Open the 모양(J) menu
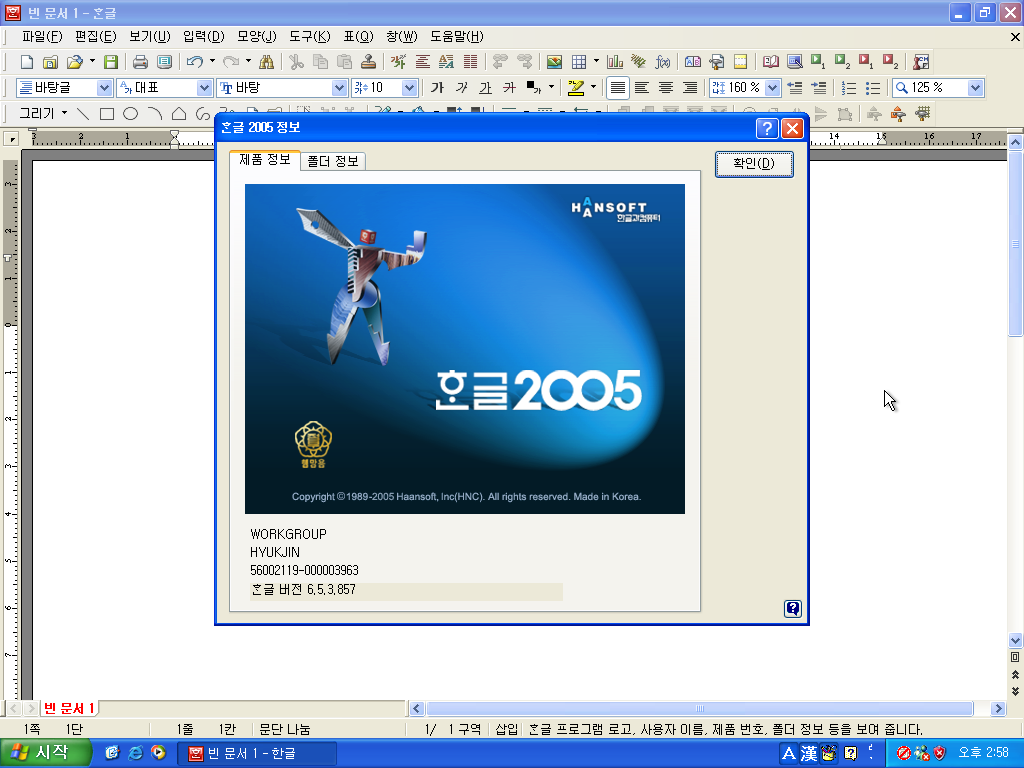 (257, 37)
